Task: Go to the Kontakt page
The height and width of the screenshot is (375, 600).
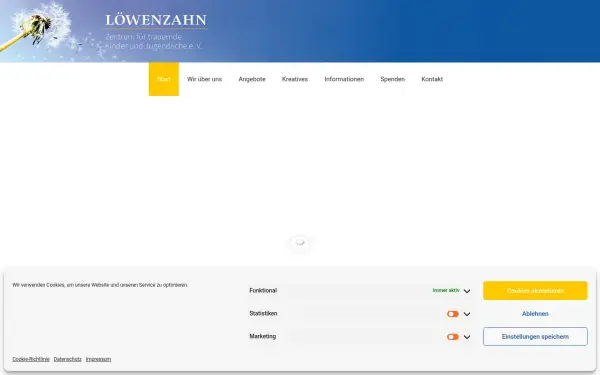Action: click(x=432, y=79)
